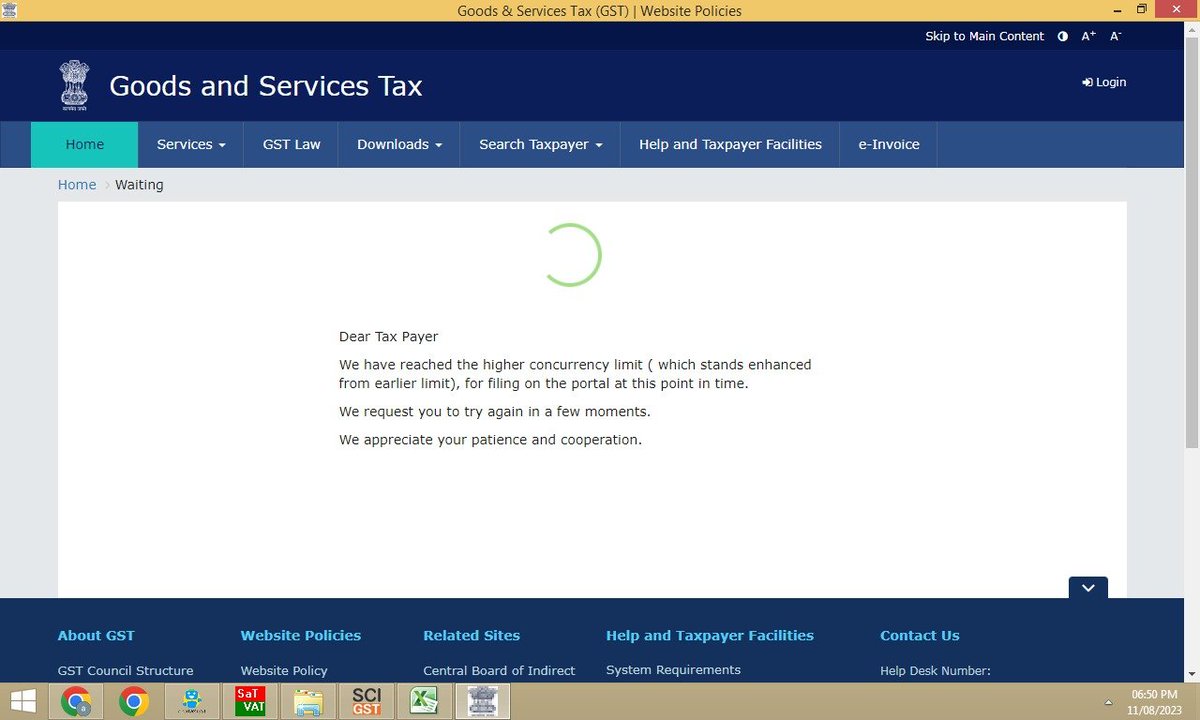Open the SCI GST taskbar app
The image size is (1200, 720).
click(x=366, y=702)
